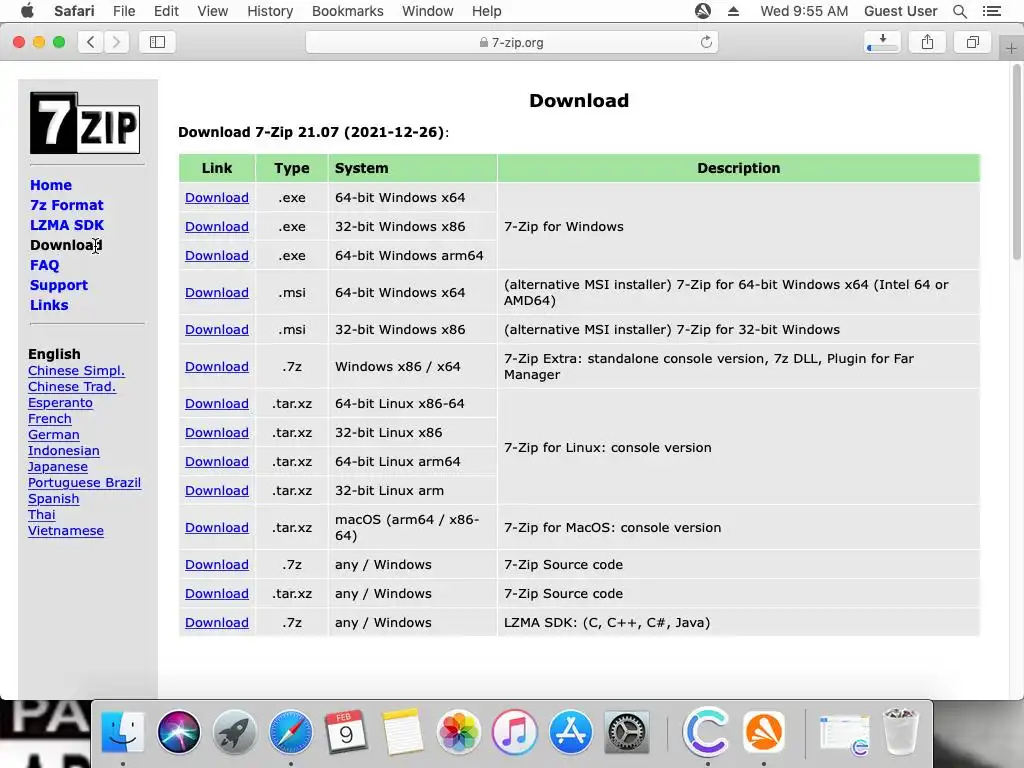This screenshot has height=768, width=1024.
Task: Open the LZMA SDK sidebar link
Action: (x=67, y=225)
